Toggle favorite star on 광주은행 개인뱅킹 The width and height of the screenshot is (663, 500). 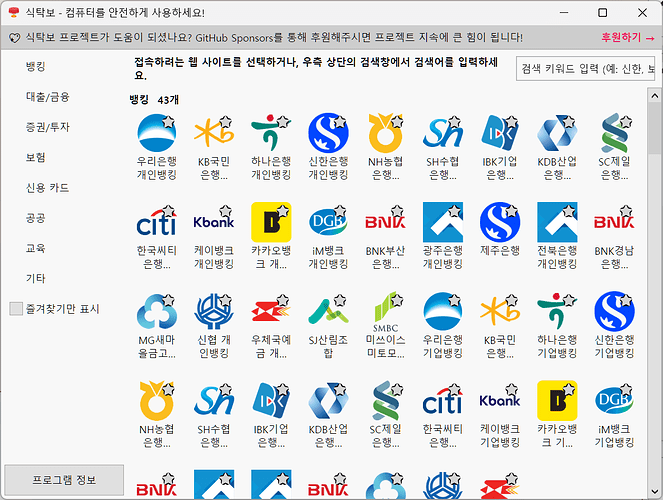pyautogui.click(x=454, y=211)
